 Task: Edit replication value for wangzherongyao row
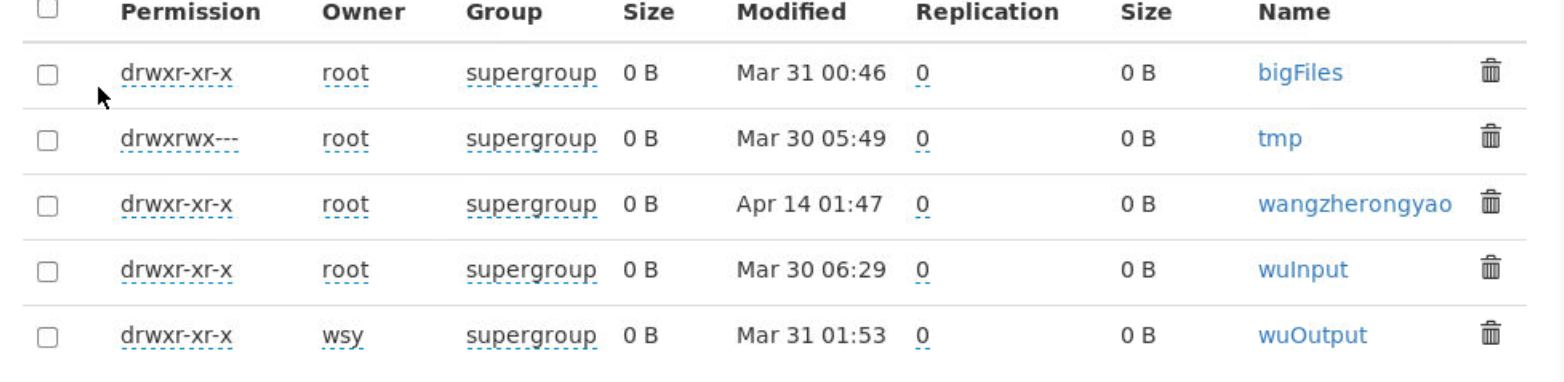pos(922,205)
